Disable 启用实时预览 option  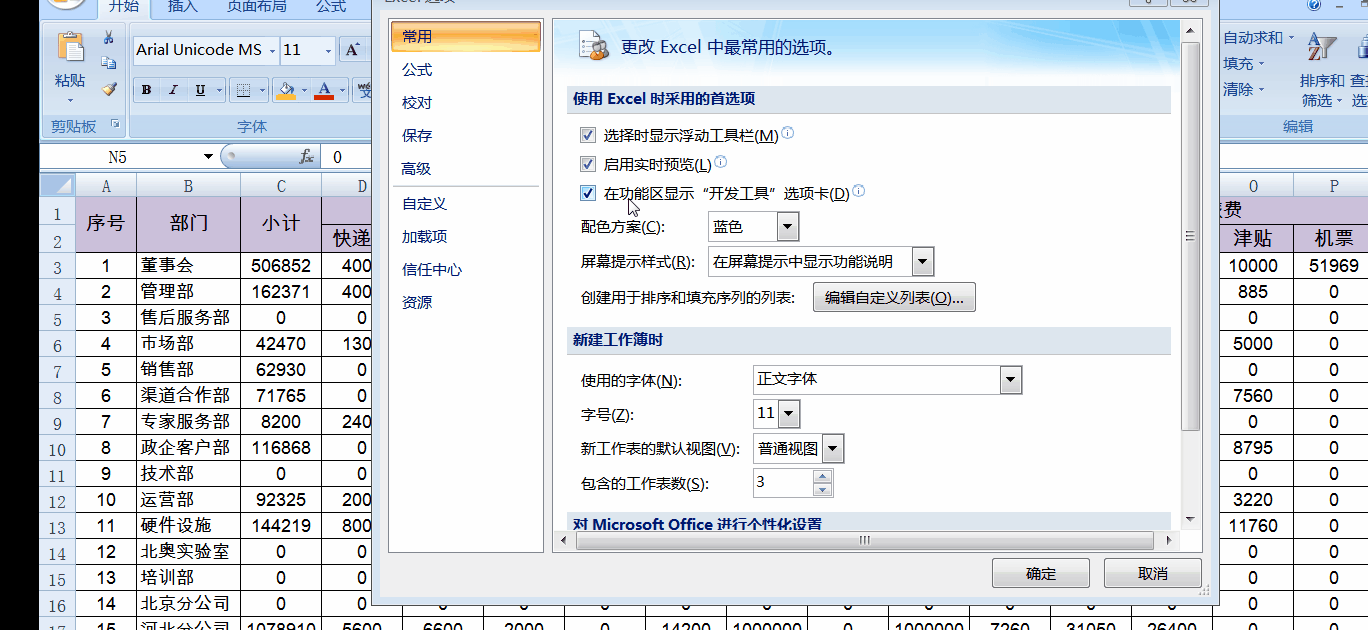click(x=587, y=164)
